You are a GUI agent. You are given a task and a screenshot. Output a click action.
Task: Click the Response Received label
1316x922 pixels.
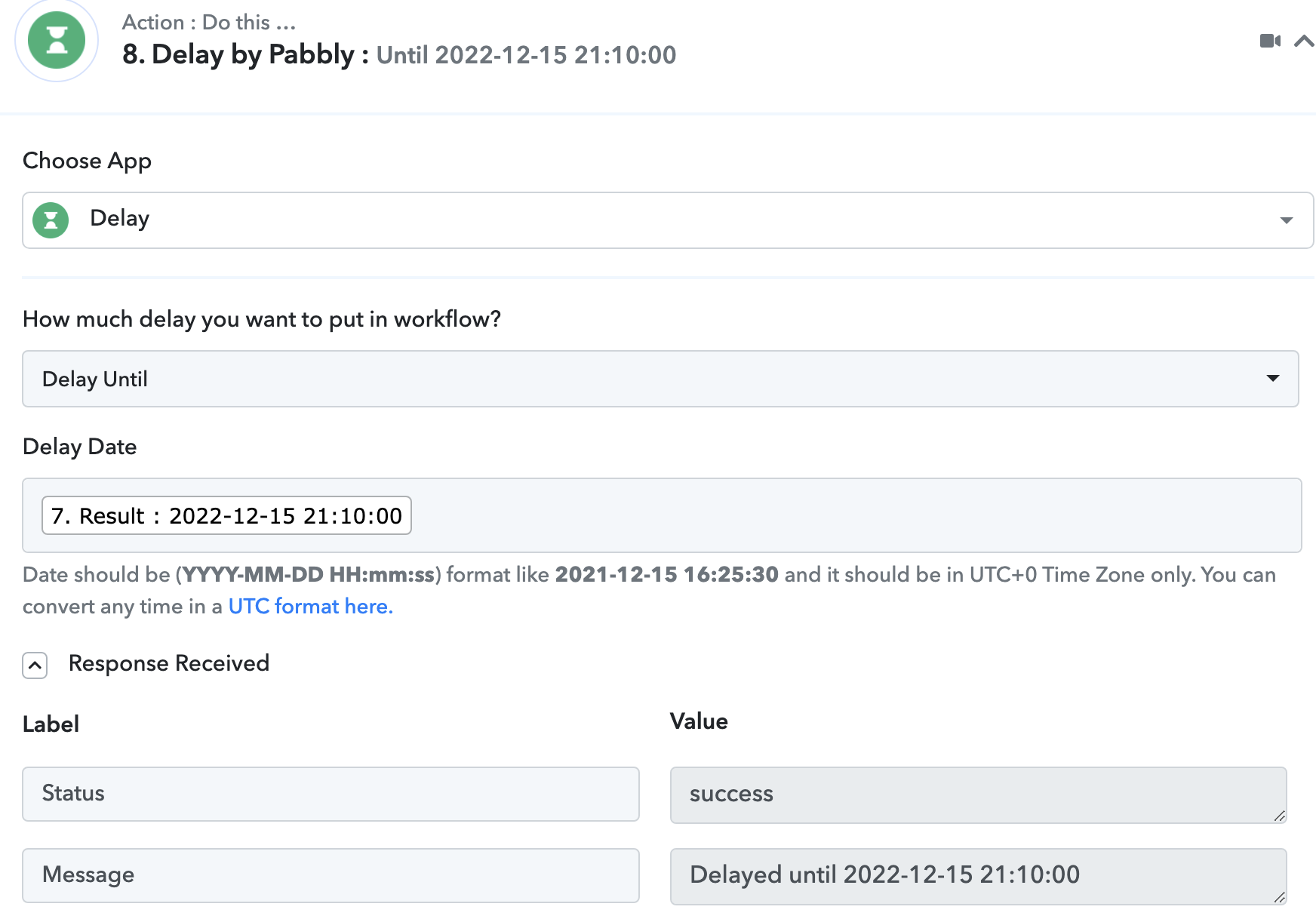[169, 663]
